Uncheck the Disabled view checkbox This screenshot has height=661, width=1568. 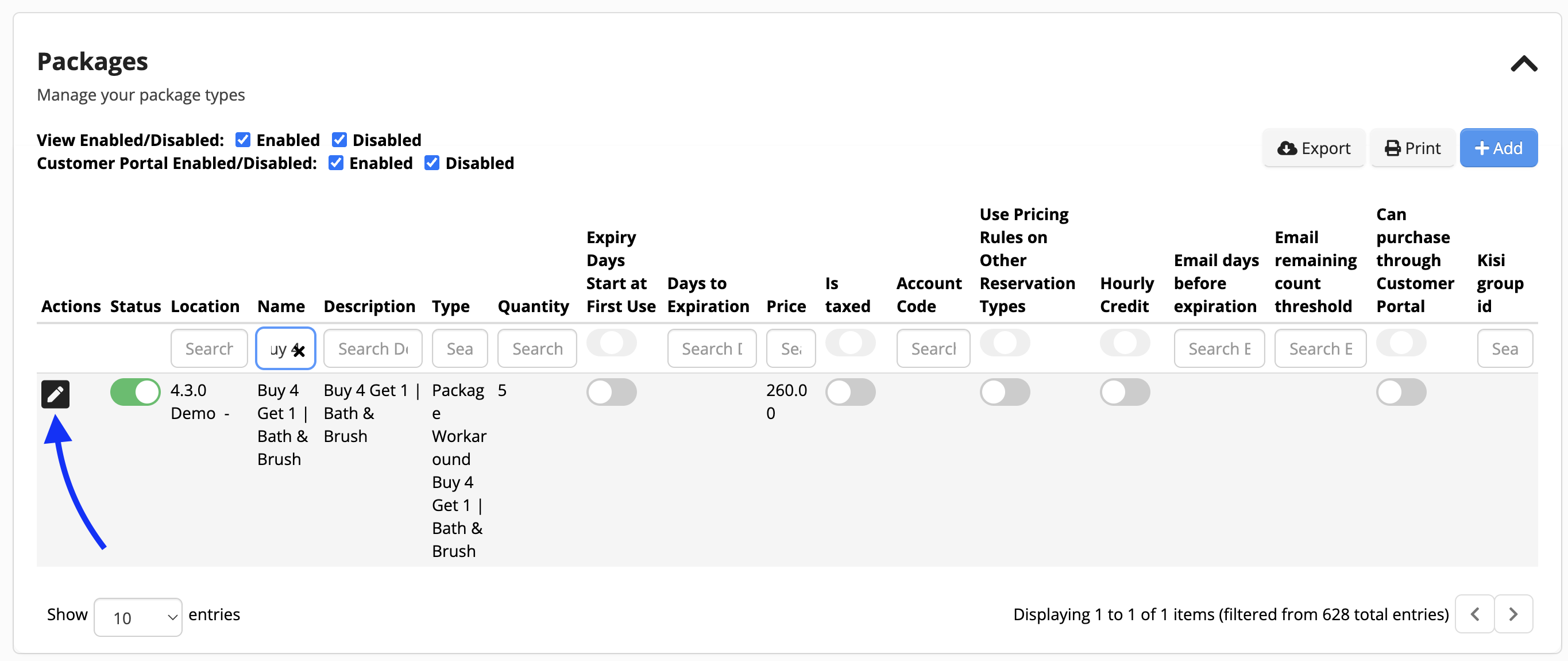(339, 140)
